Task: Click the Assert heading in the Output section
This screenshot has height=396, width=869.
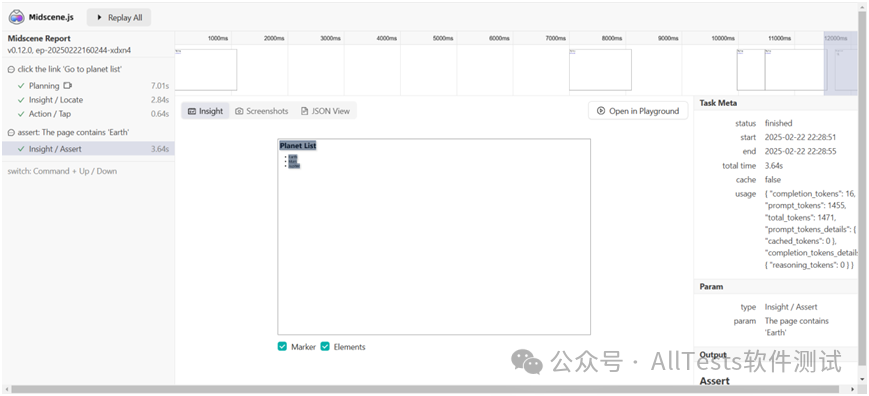Action: pyautogui.click(x=714, y=381)
